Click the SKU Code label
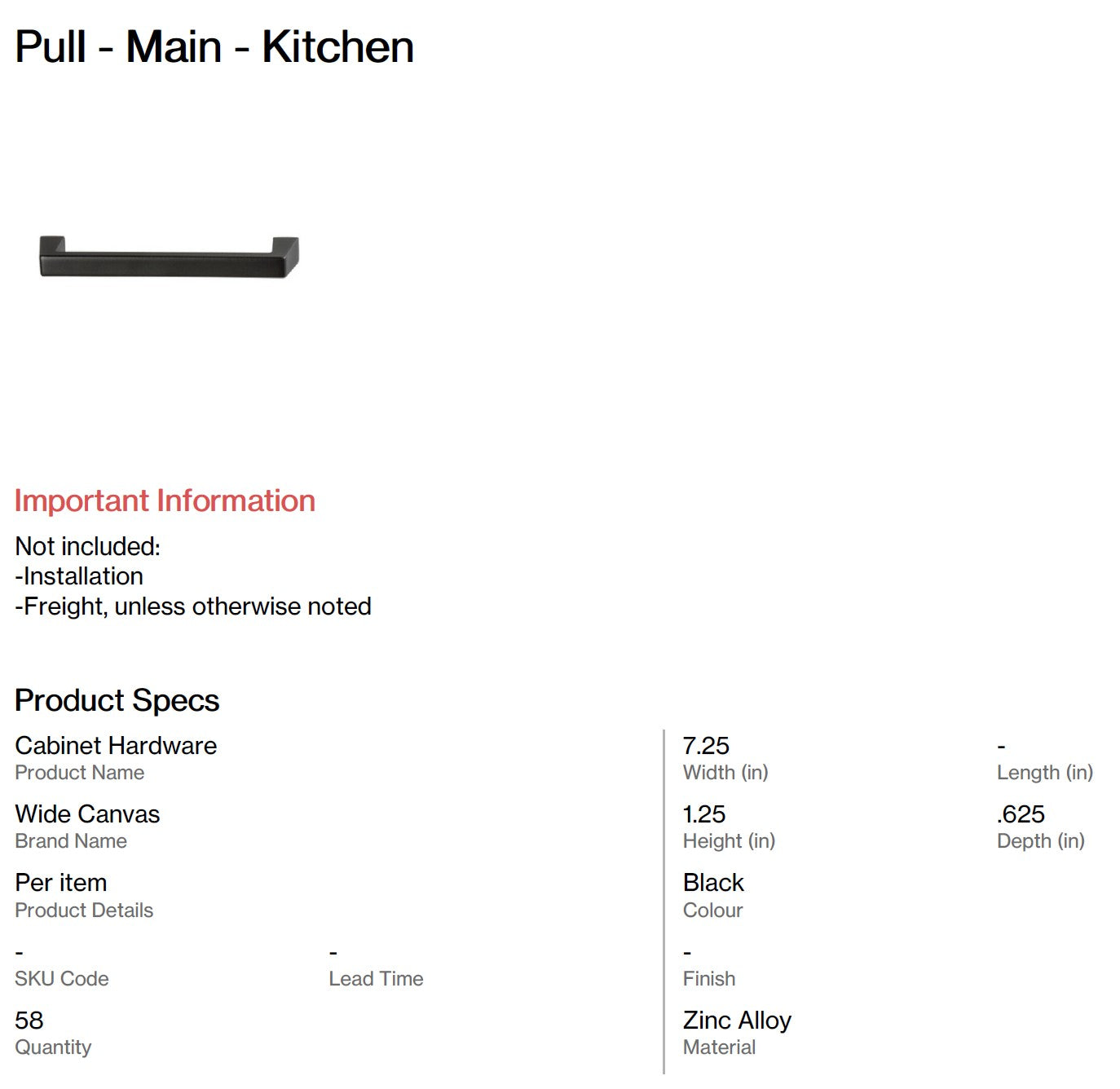Screen dimensions: 1120x1089 62,978
